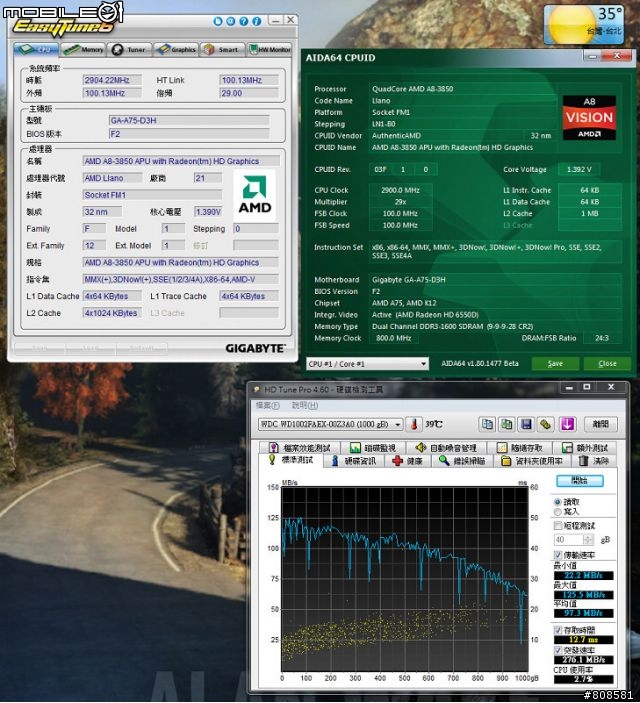The height and width of the screenshot is (703, 640).
Task: Switch to the CPU tab in EasyTune6
Action: 36,49
